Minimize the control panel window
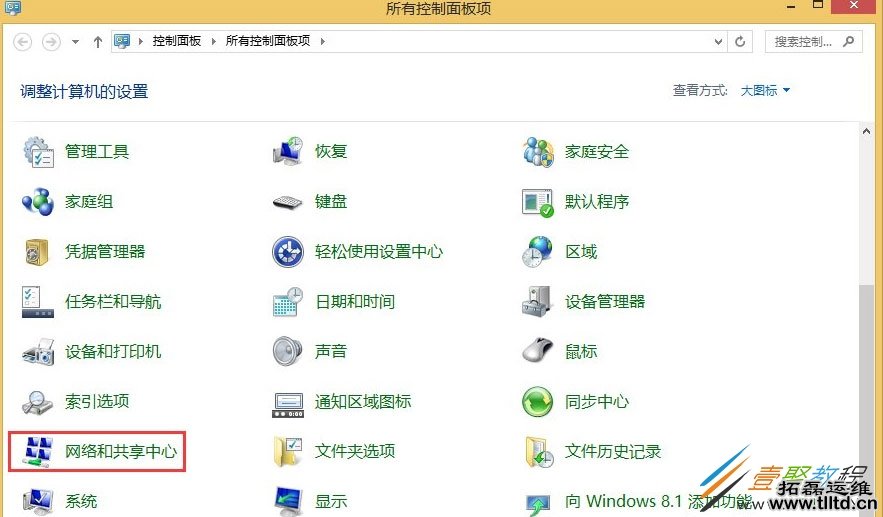 [791, 6]
